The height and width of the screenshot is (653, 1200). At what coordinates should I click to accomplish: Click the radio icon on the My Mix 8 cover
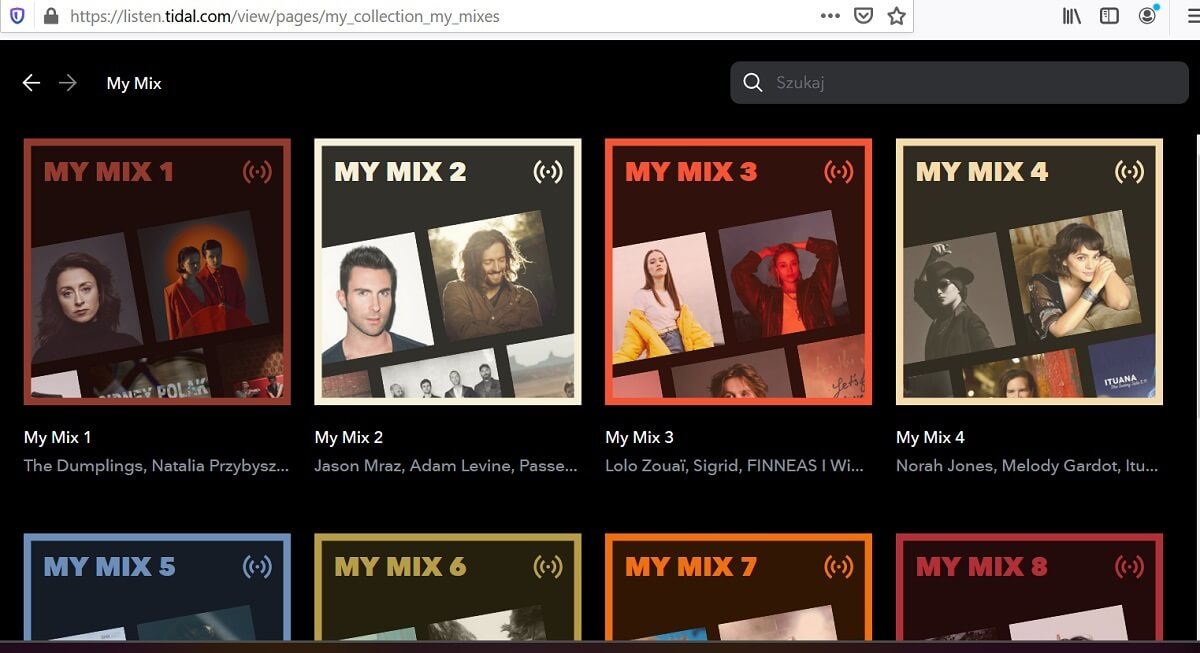1130,566
